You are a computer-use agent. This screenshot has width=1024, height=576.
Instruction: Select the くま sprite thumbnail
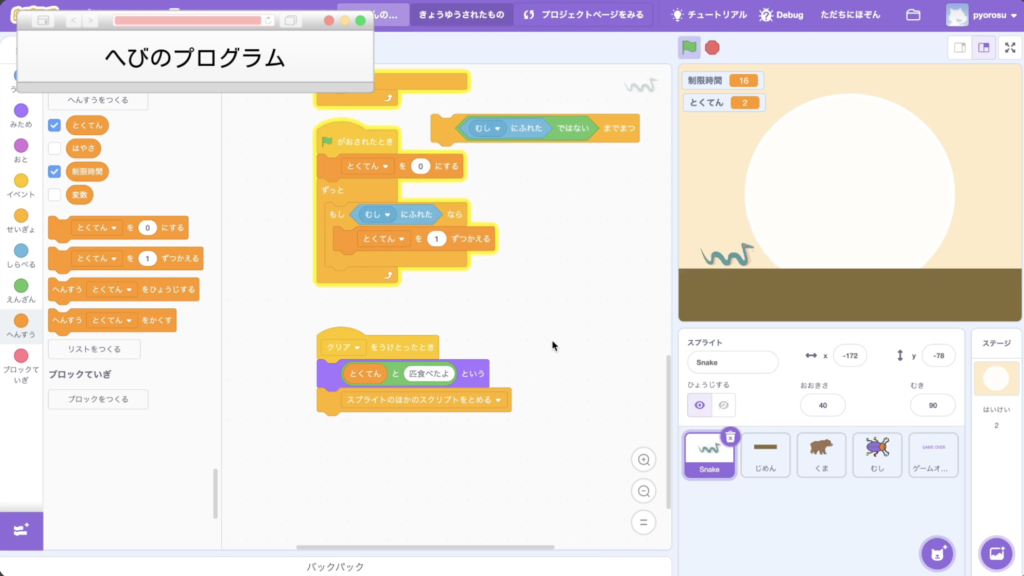[x=820, y=453]
